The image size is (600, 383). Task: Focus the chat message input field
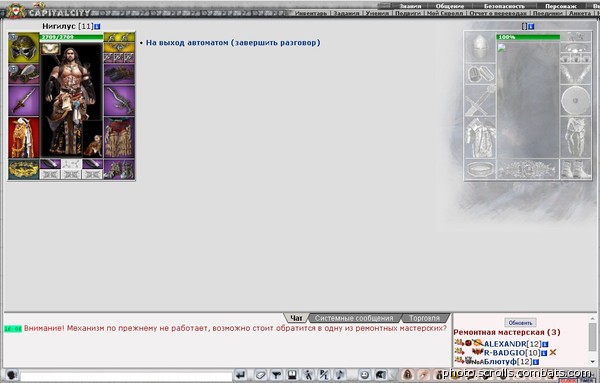point(126,376)
